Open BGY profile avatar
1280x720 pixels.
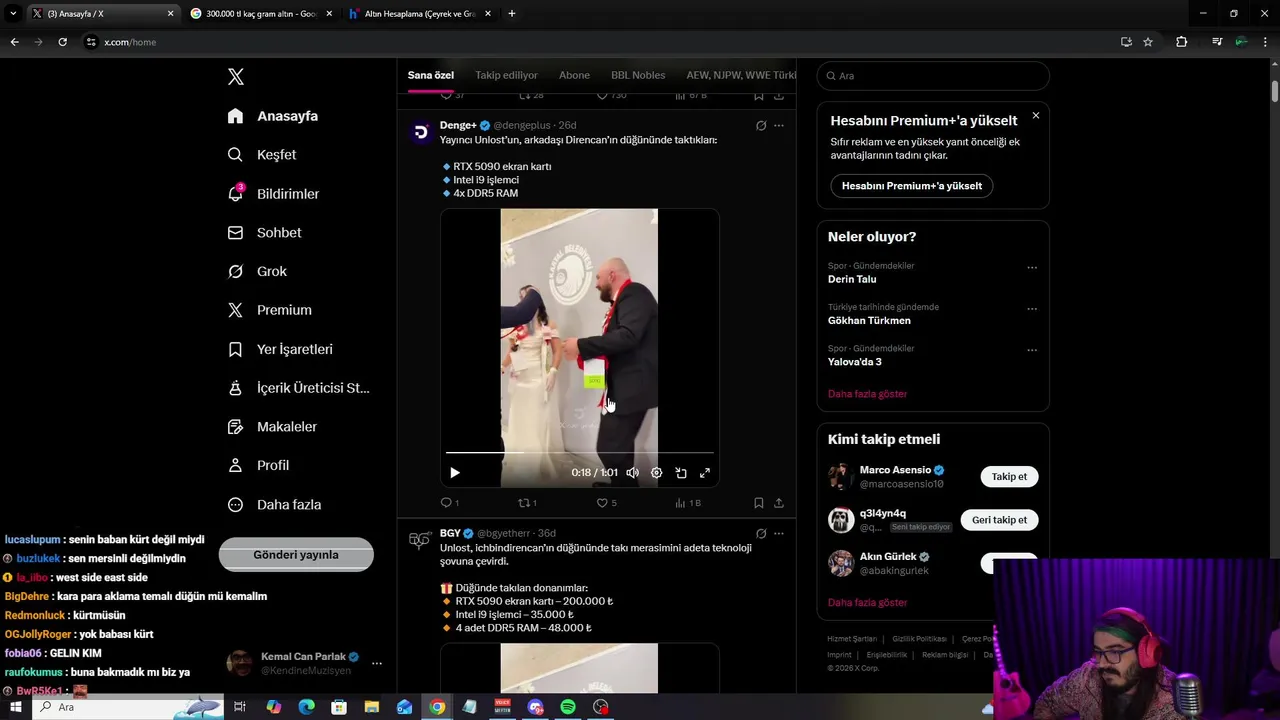(420, 541)
